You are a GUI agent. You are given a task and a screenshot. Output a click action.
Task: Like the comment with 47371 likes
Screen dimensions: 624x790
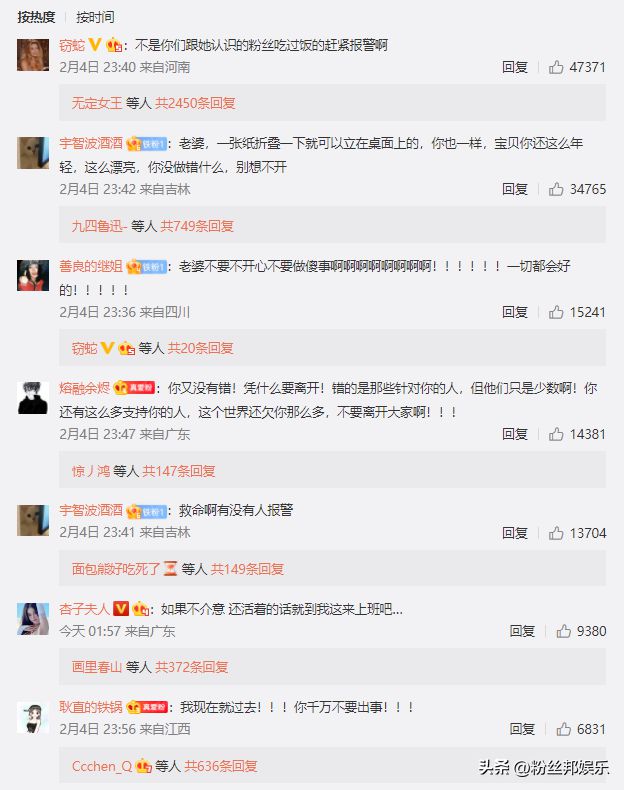point(556,67)
